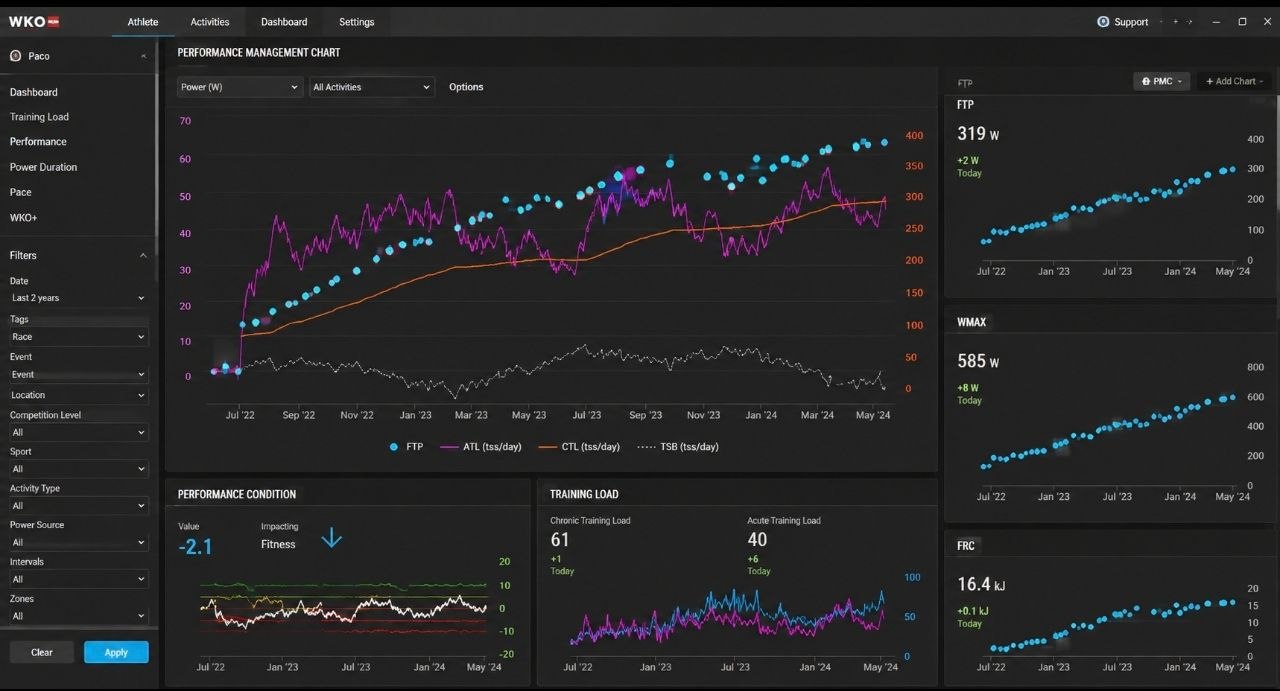Clear all filters
Screen dimensions: 1280x691
42,652
